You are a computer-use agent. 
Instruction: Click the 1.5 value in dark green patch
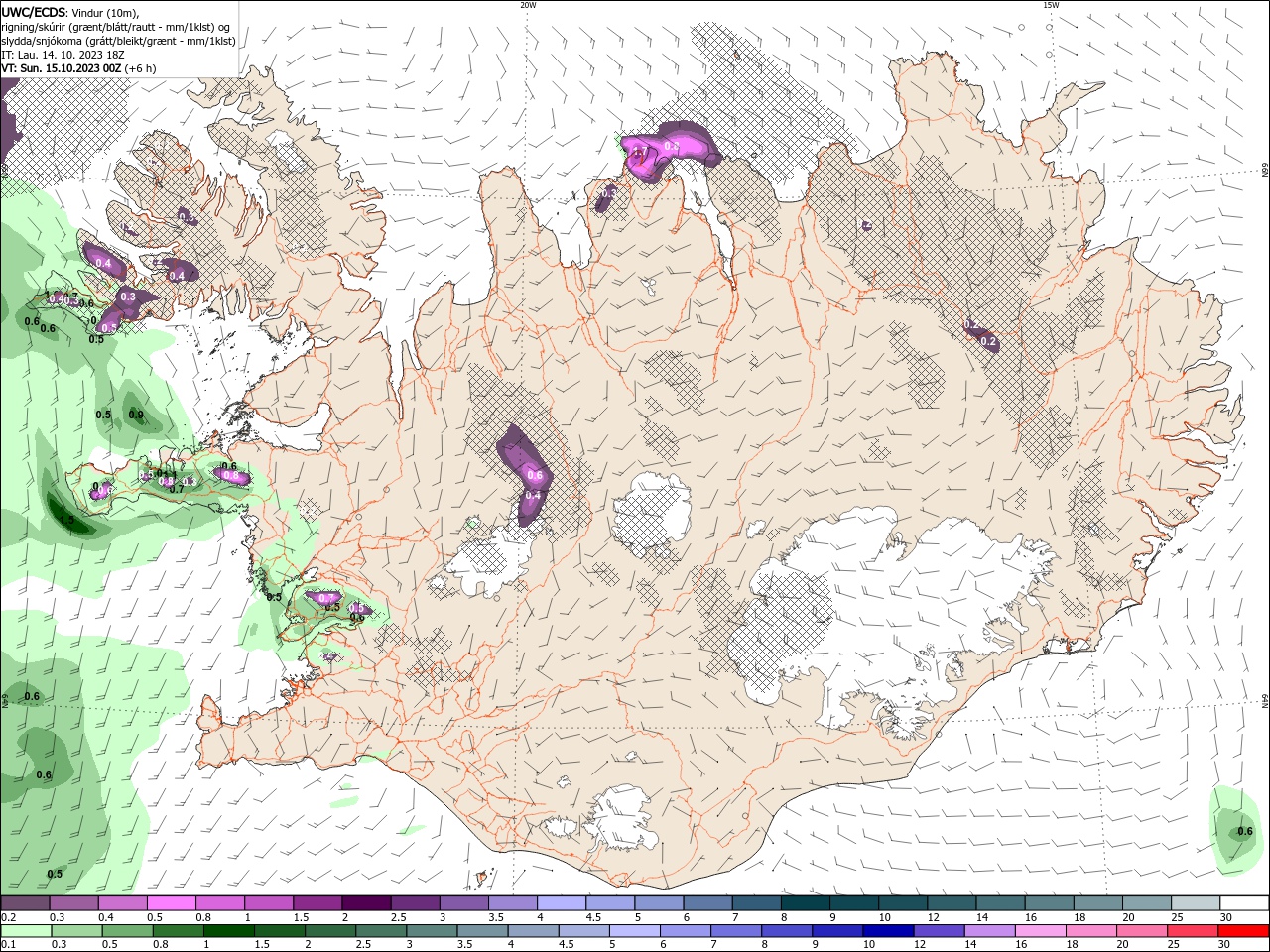67,520
